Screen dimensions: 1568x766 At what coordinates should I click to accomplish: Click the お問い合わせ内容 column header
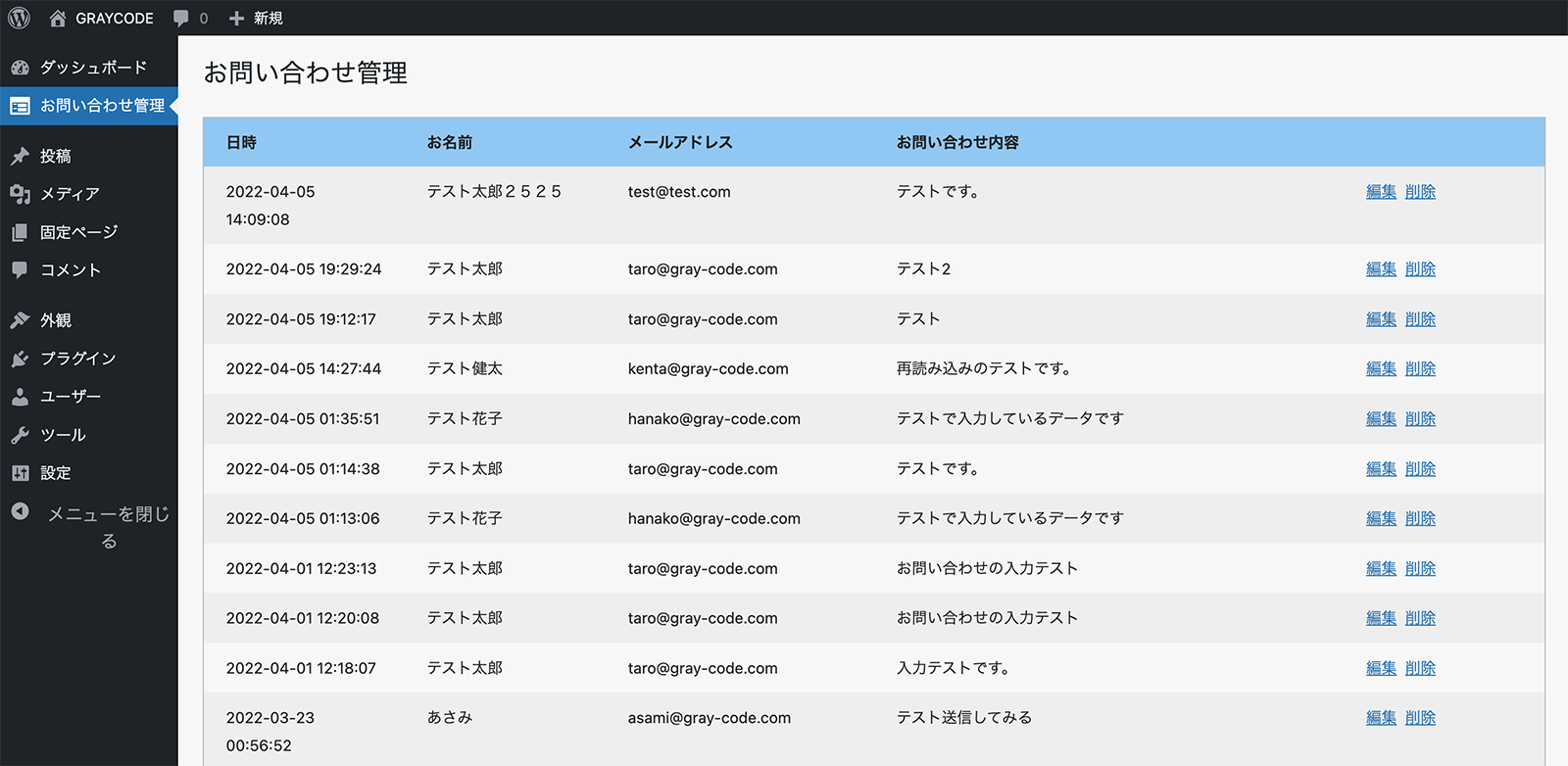click(957, 143)
